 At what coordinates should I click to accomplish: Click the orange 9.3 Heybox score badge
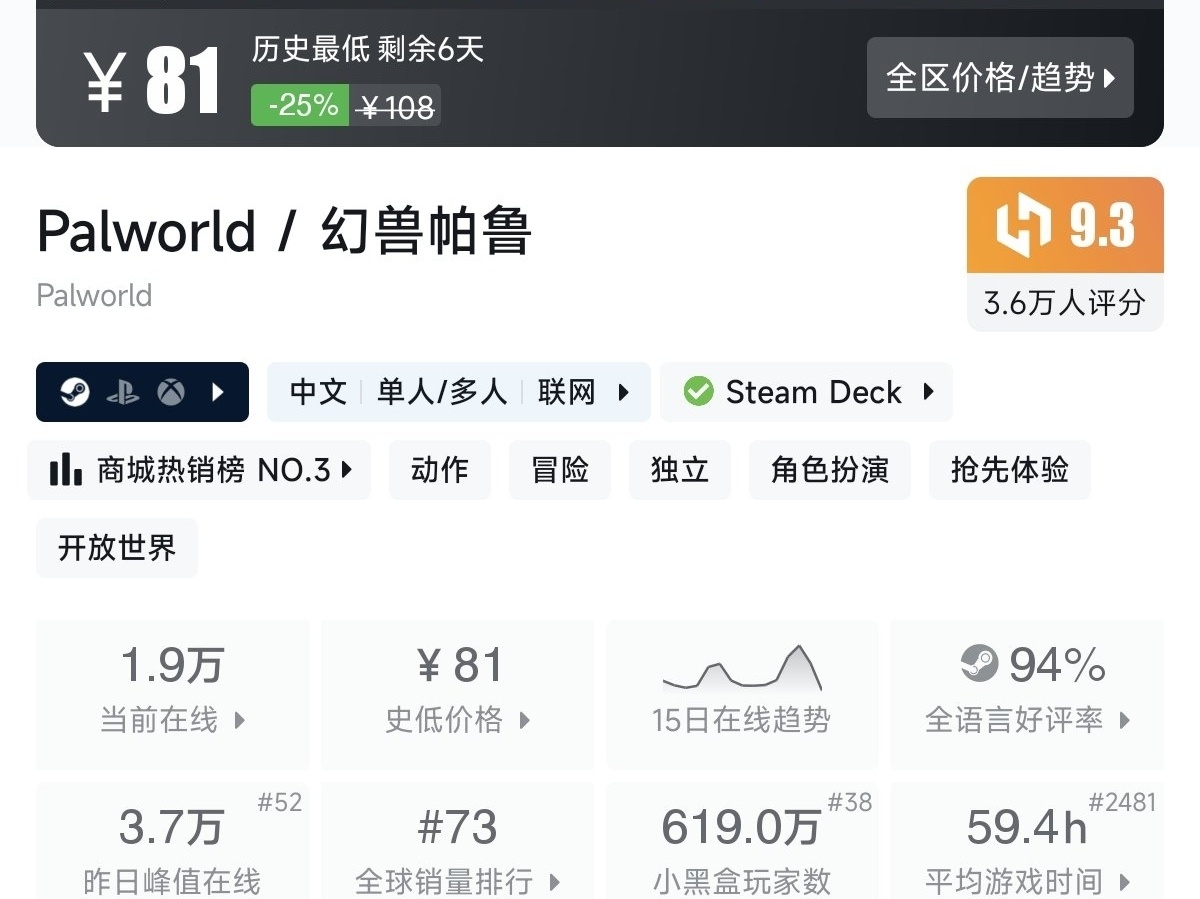(1065, 225)
